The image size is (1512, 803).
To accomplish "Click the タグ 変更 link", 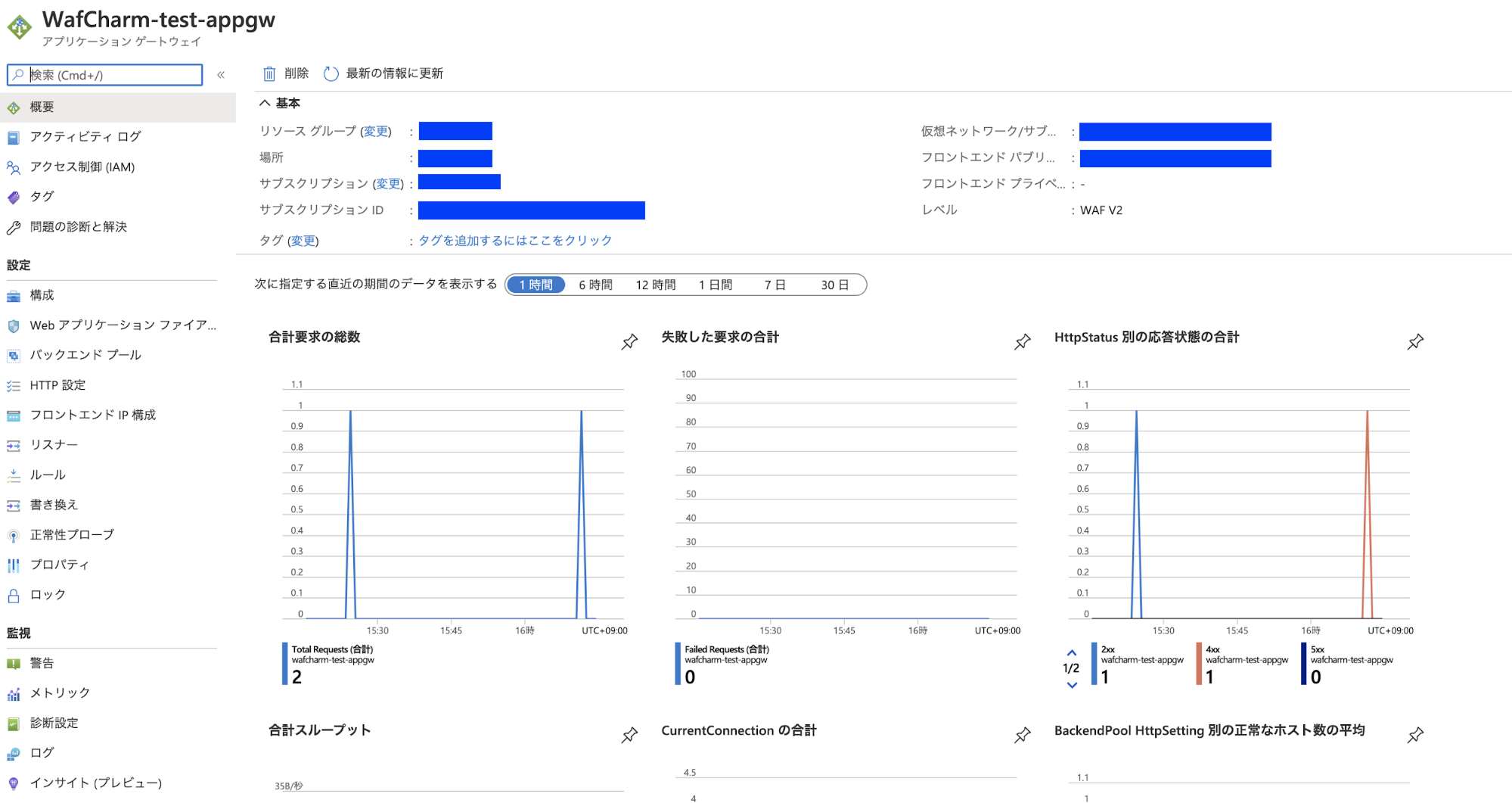I will (x=303, y=241).
